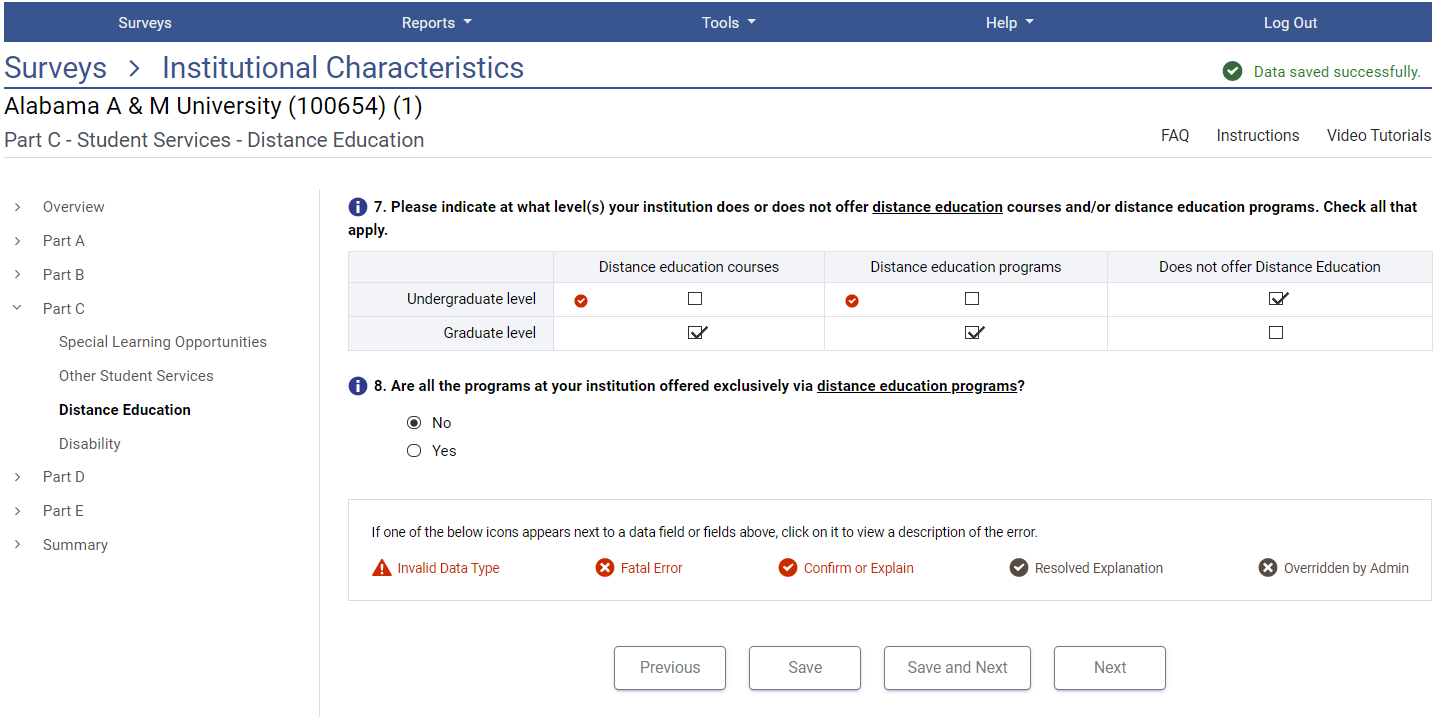The width and height of the screenshot is (1435, 717).
Task: Click the Resolved Explanation legend icon
Action: point(1019,568)
